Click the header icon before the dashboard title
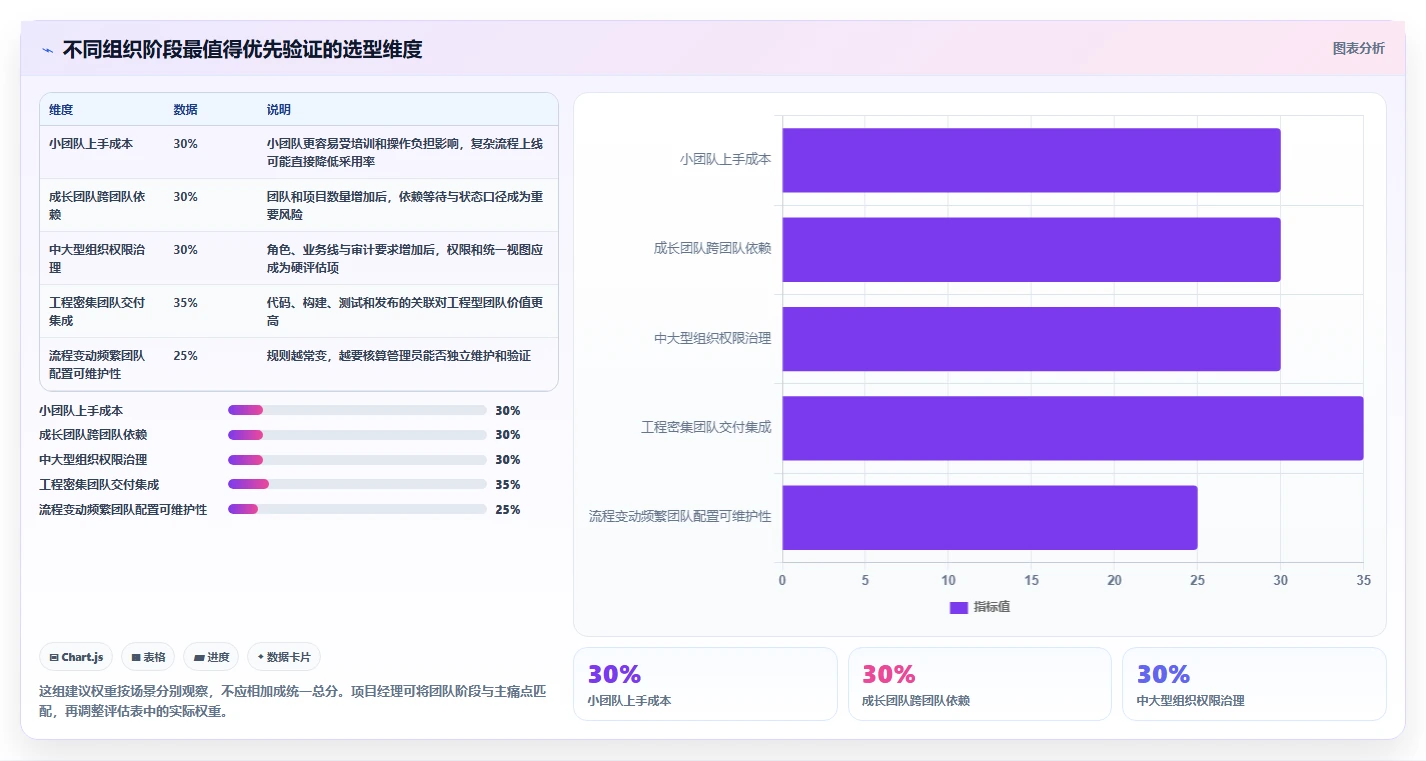The width and height of the screenshot is (1426, 761). point(47,50)
